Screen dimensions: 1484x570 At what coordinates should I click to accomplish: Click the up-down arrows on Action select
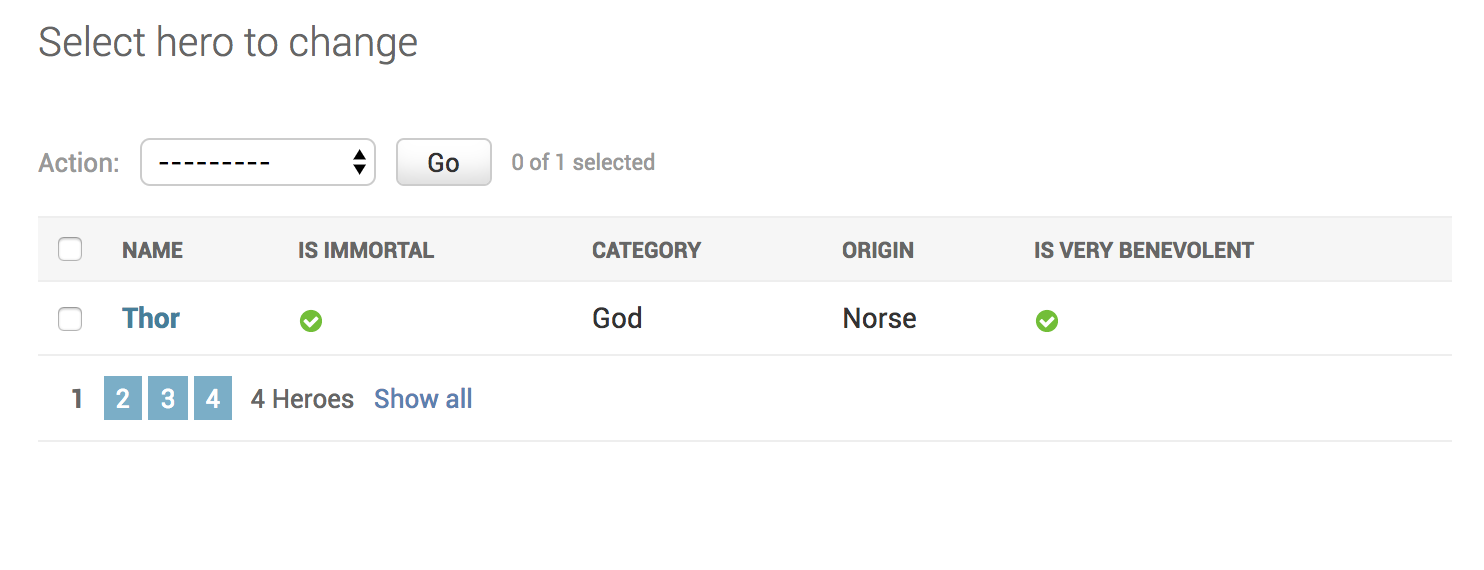[359, 162]
